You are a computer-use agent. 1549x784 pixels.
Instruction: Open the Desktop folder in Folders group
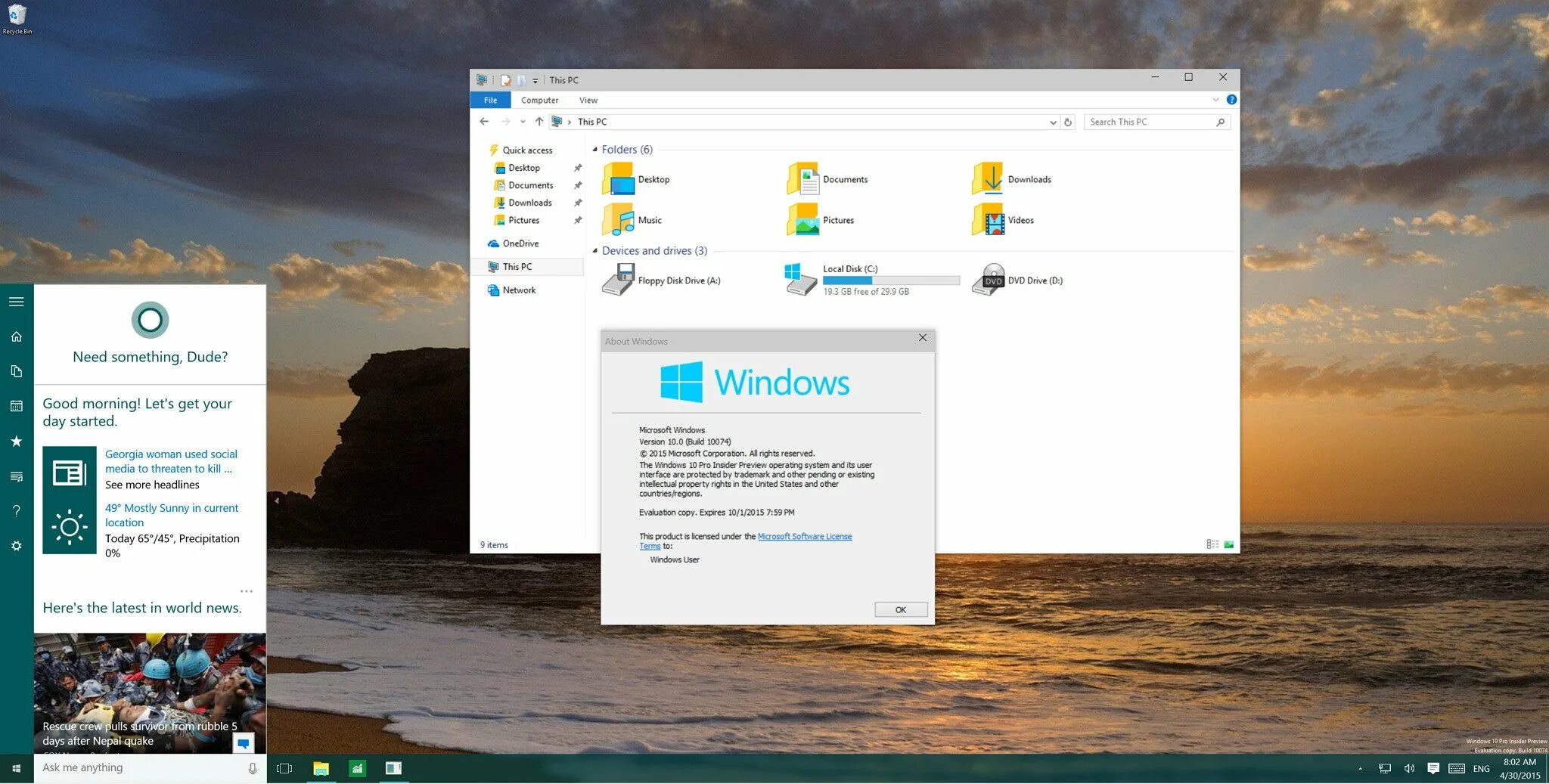click(636, 179)
